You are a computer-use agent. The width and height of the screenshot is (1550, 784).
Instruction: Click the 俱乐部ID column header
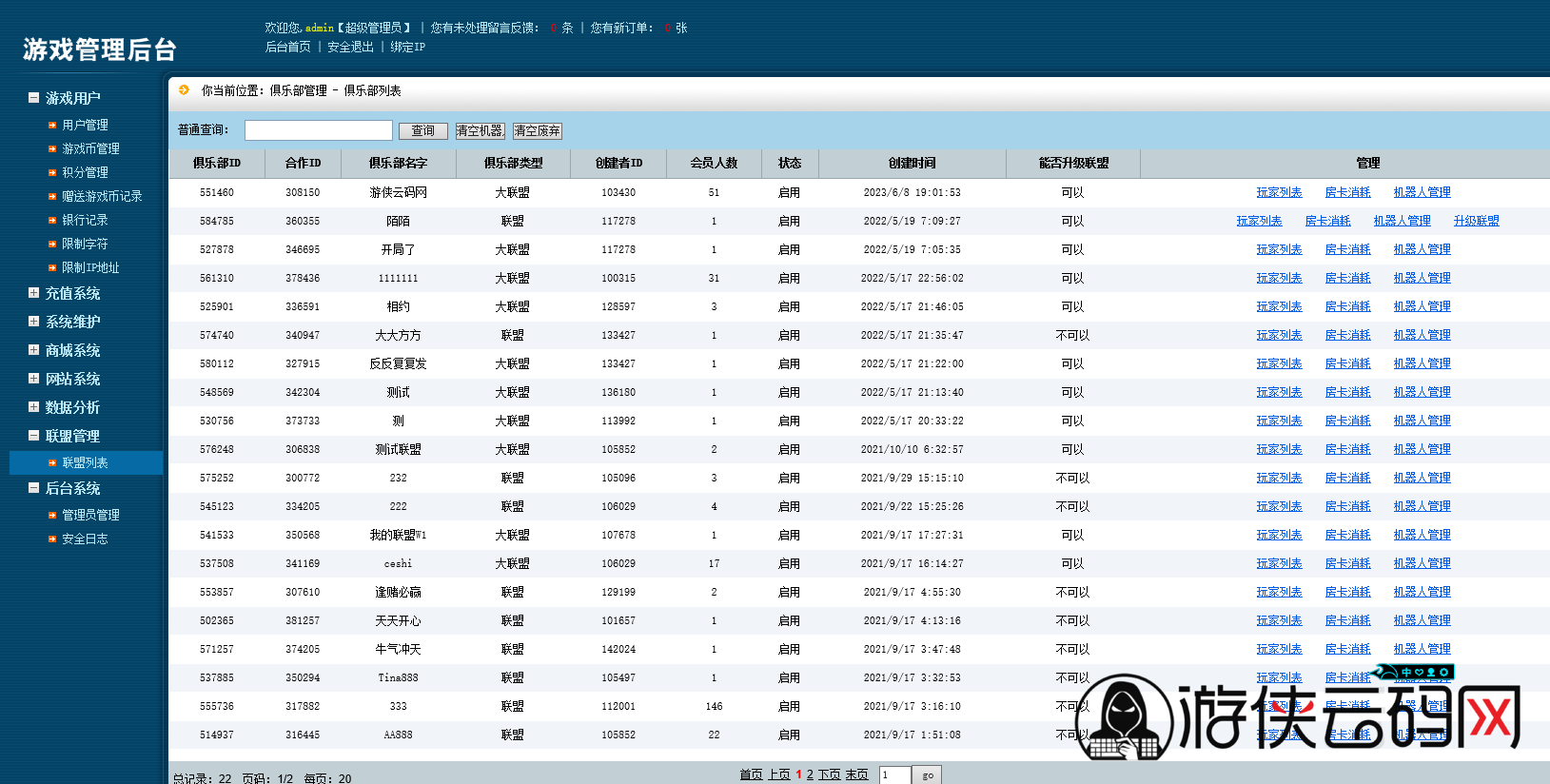click(217, 164)
